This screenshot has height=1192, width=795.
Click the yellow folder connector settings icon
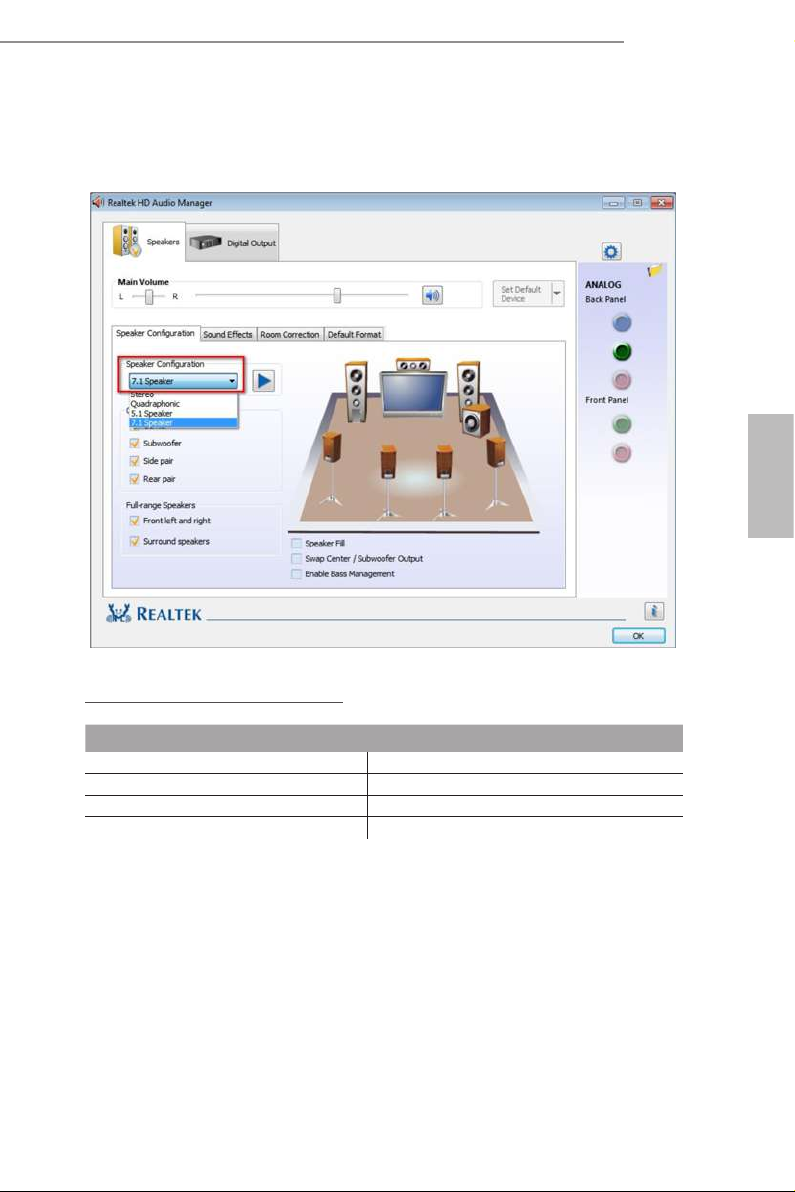654,271
